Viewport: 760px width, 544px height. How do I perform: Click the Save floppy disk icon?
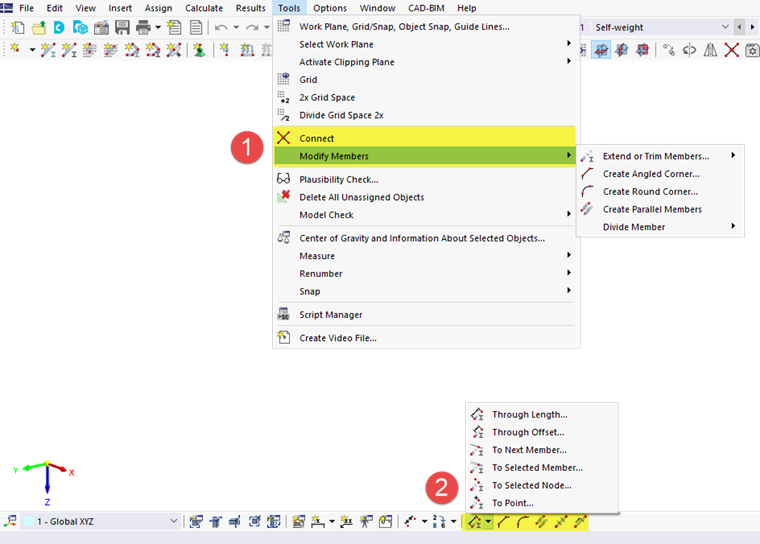[122, 27]
